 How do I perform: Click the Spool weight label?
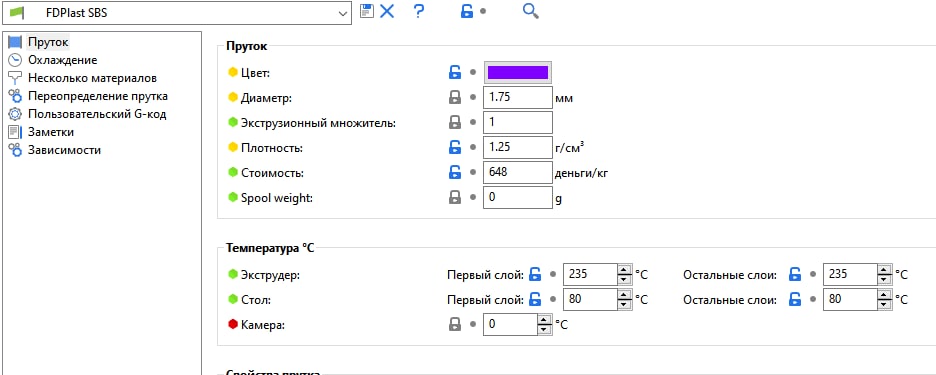pyautogui.click(x=277, y=198)
